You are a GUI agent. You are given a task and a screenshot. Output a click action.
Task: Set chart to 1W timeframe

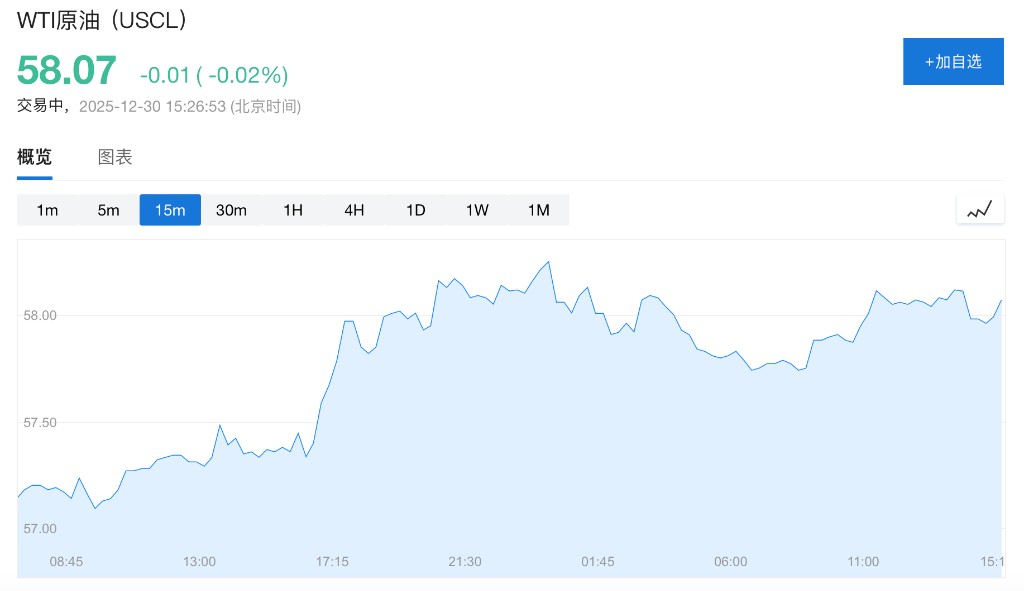(x=477, y=210)
